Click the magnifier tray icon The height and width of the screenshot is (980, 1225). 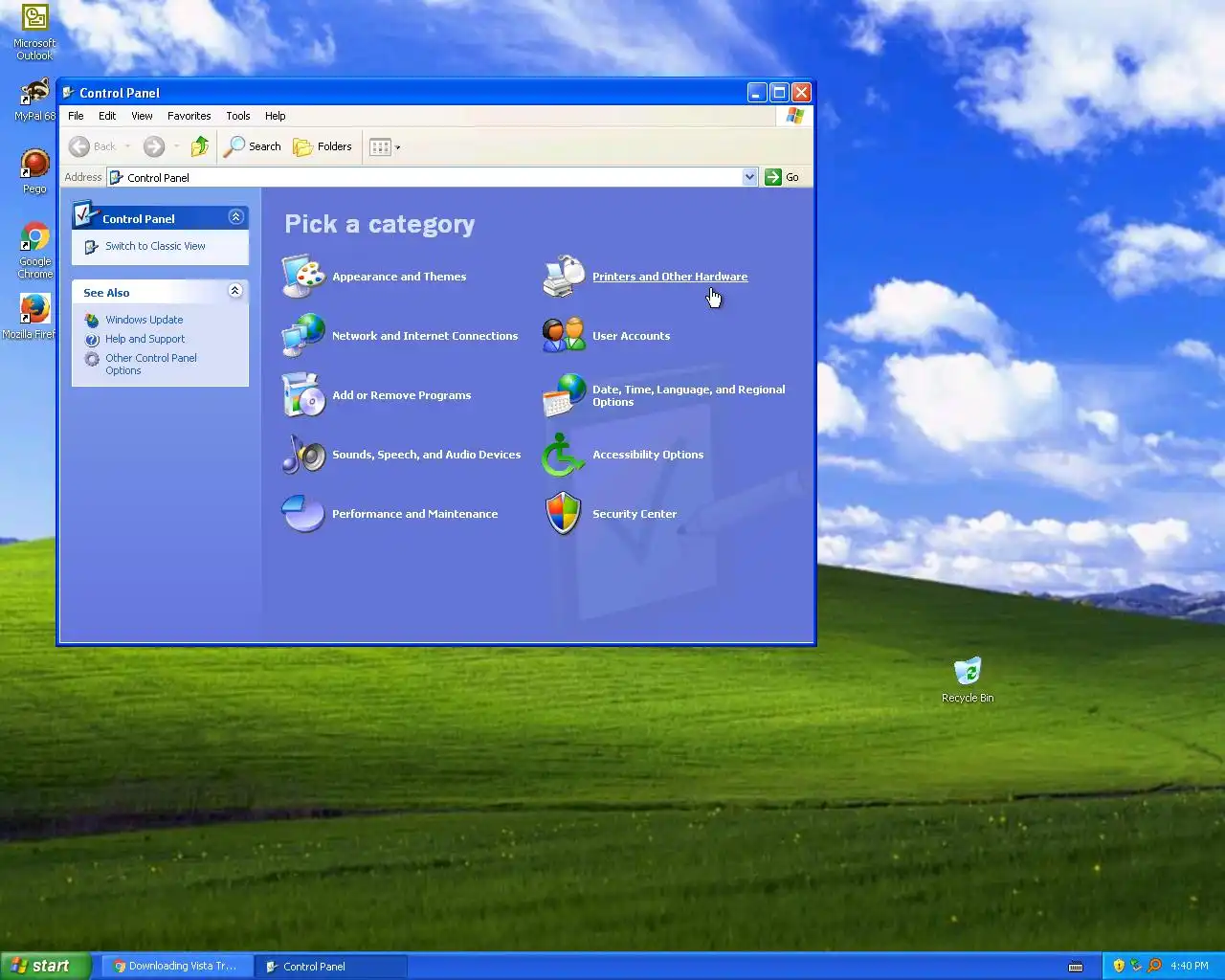pos(1154,966)
